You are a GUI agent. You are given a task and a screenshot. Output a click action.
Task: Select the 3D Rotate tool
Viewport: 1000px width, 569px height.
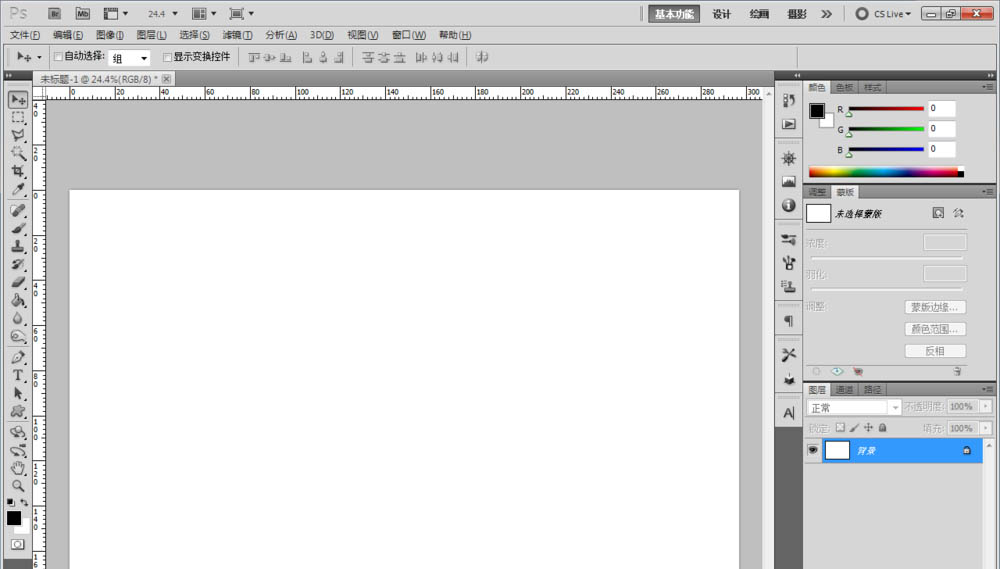click(x=18, y=432)
